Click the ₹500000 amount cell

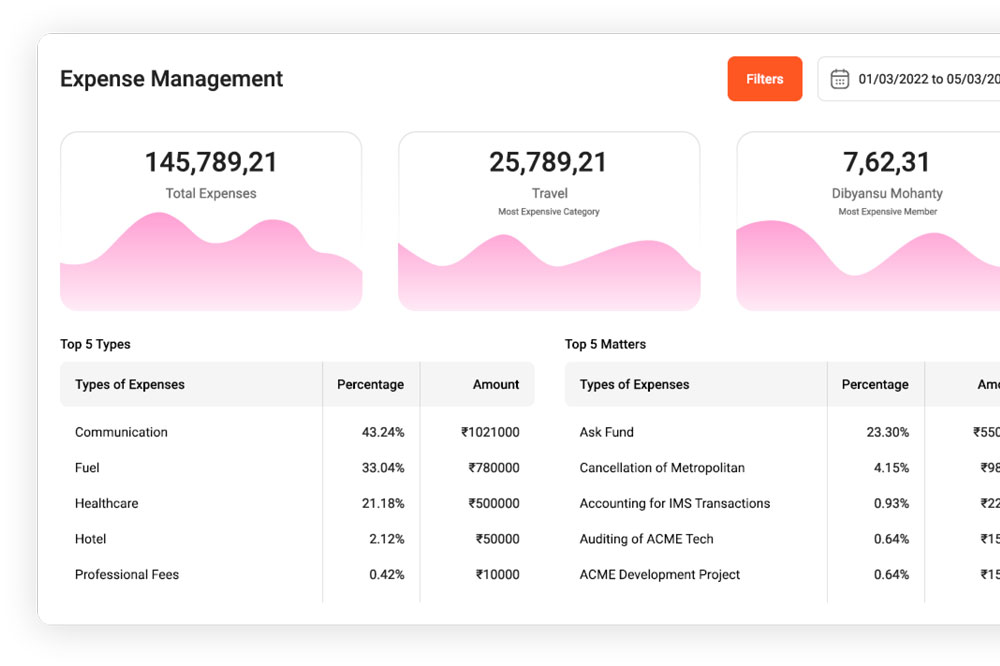click(494, 504)
